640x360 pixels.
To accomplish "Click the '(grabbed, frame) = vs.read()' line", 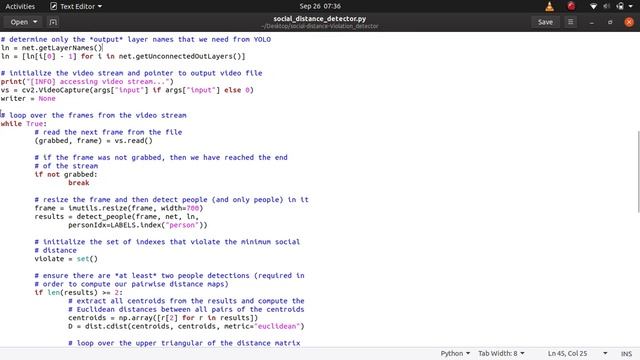I will point(93,140).
